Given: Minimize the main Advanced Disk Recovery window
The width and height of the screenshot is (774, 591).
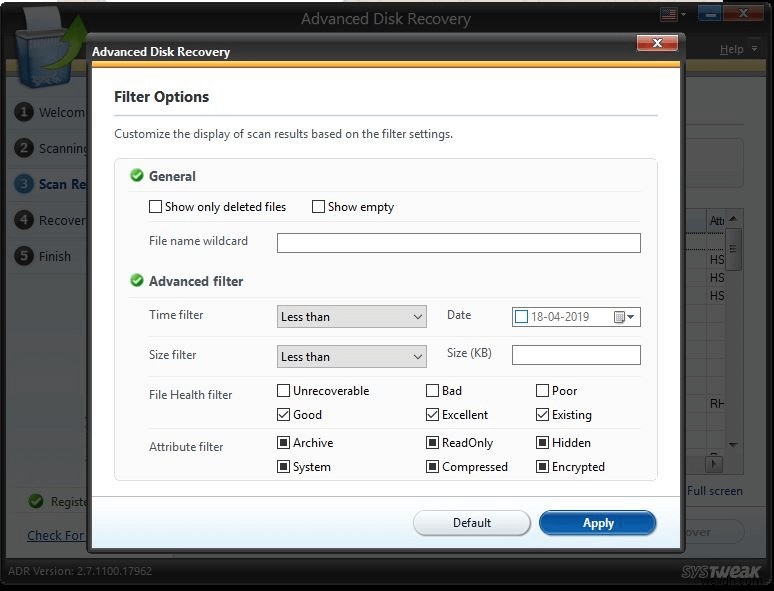Looking at the screenshot, I should (x=710, y=14).
